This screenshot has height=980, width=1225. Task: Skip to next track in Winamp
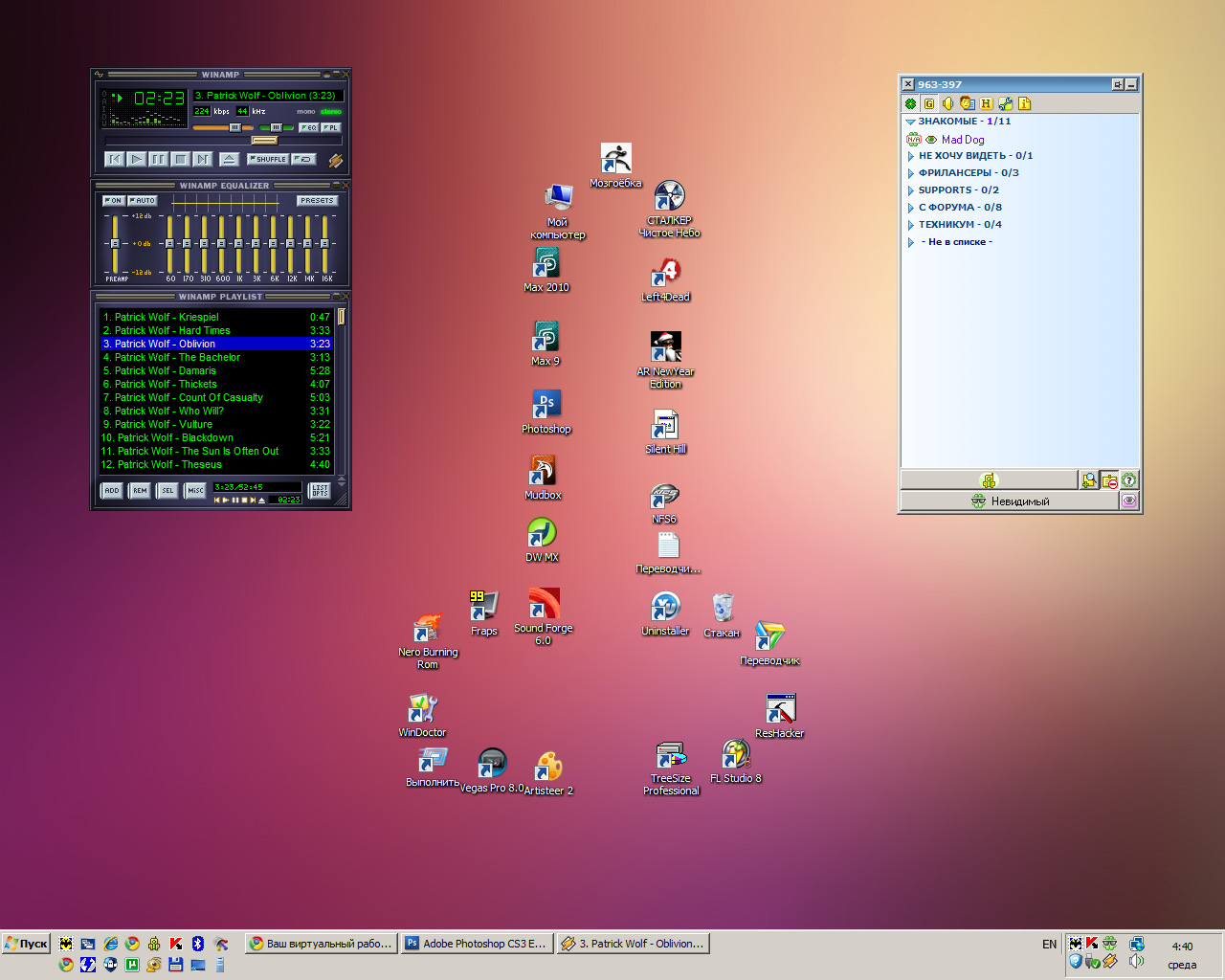[202, 160]
